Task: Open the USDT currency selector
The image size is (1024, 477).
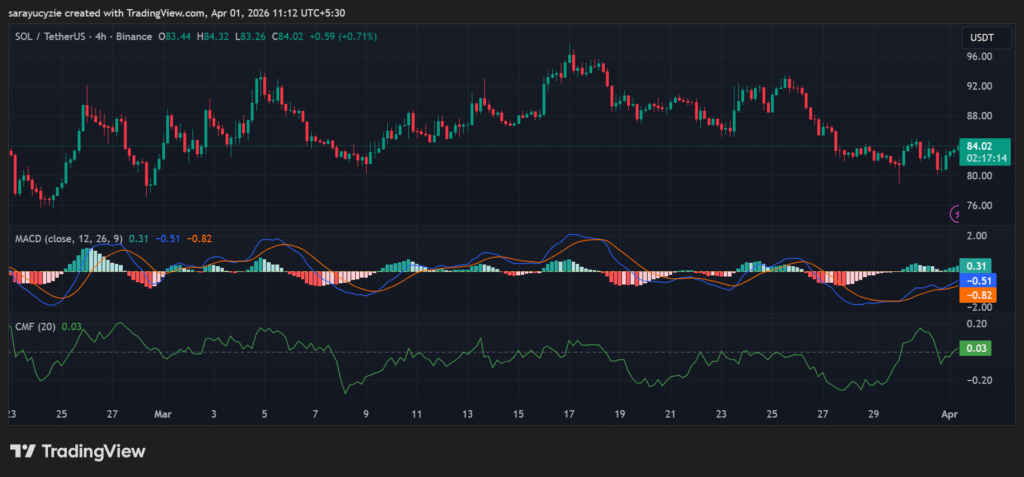Action: tap(978, 37)
